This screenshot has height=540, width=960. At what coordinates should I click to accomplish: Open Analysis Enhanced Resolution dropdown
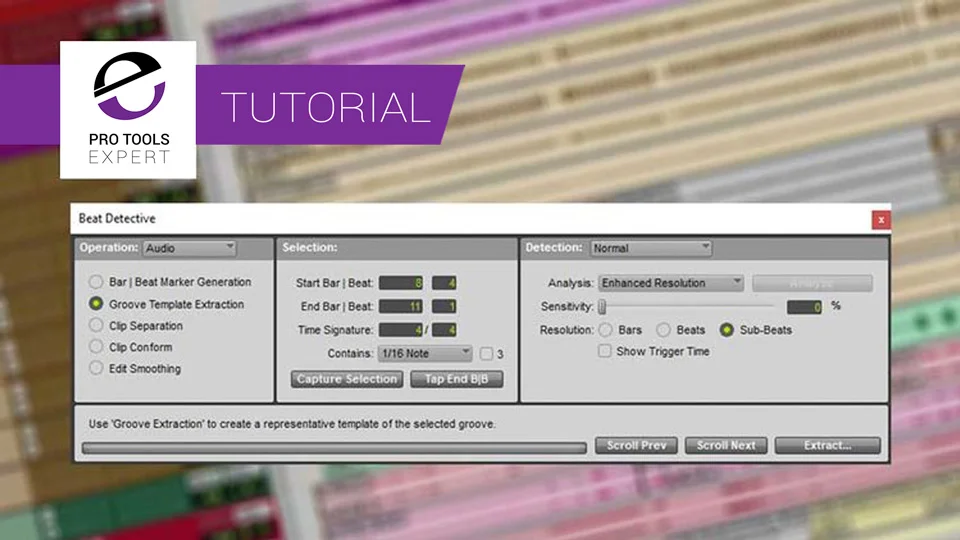pyautogui.click(x=670, y=283)
